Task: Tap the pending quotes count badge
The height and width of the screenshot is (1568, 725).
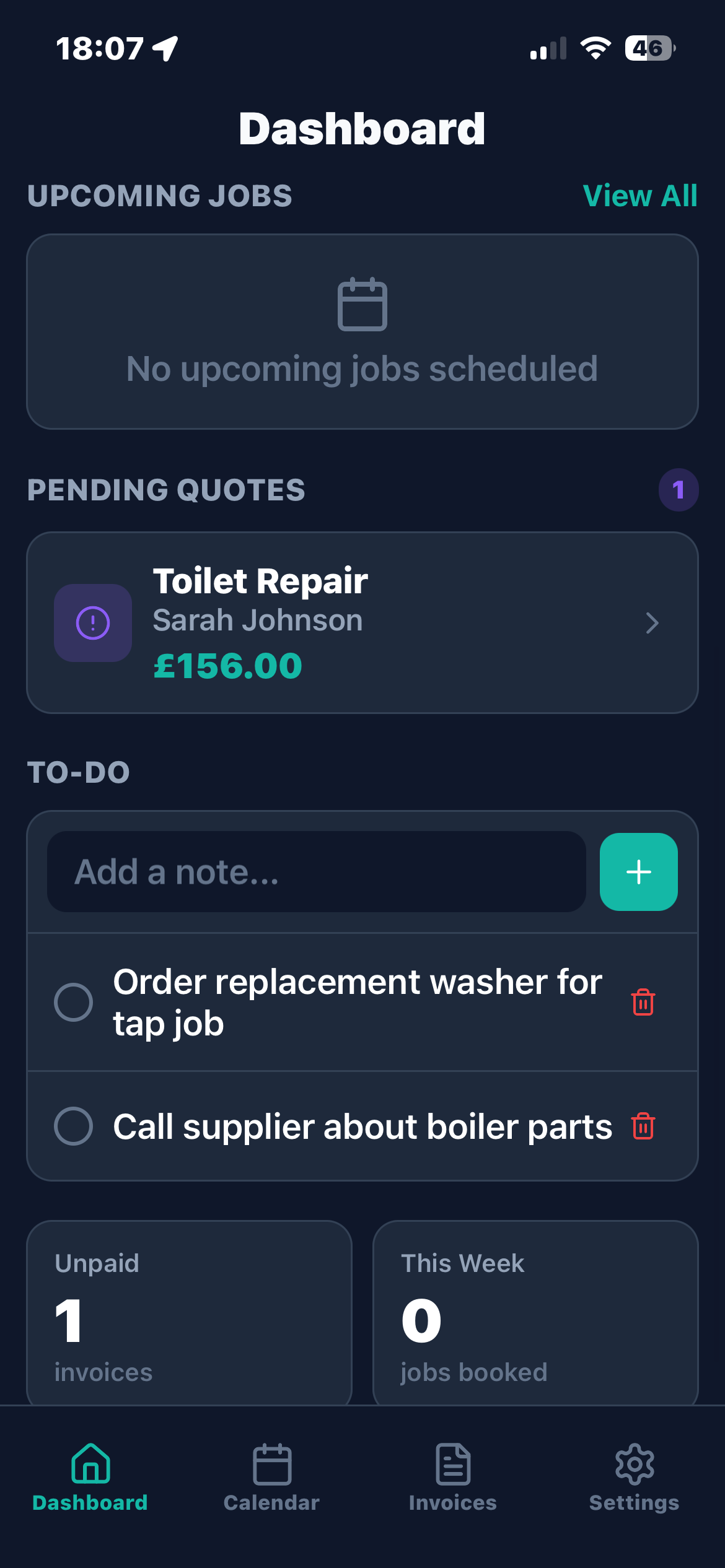Action: [679, 490]
